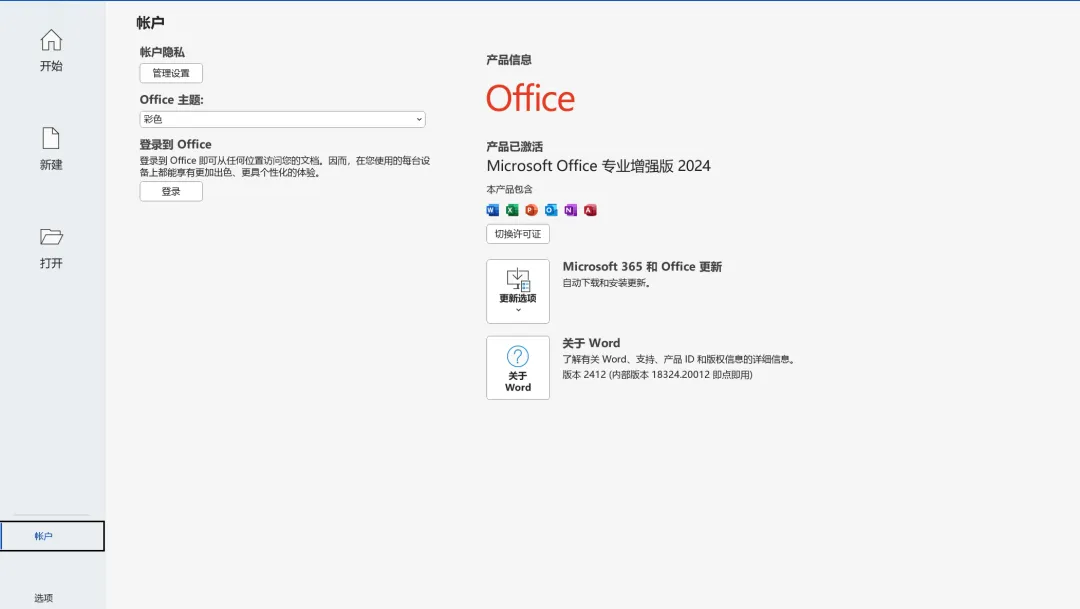Click the 'Microsoft Office 专业增强版 2024' text
Screen dimensions: 1080x609
tap(599, 166)
